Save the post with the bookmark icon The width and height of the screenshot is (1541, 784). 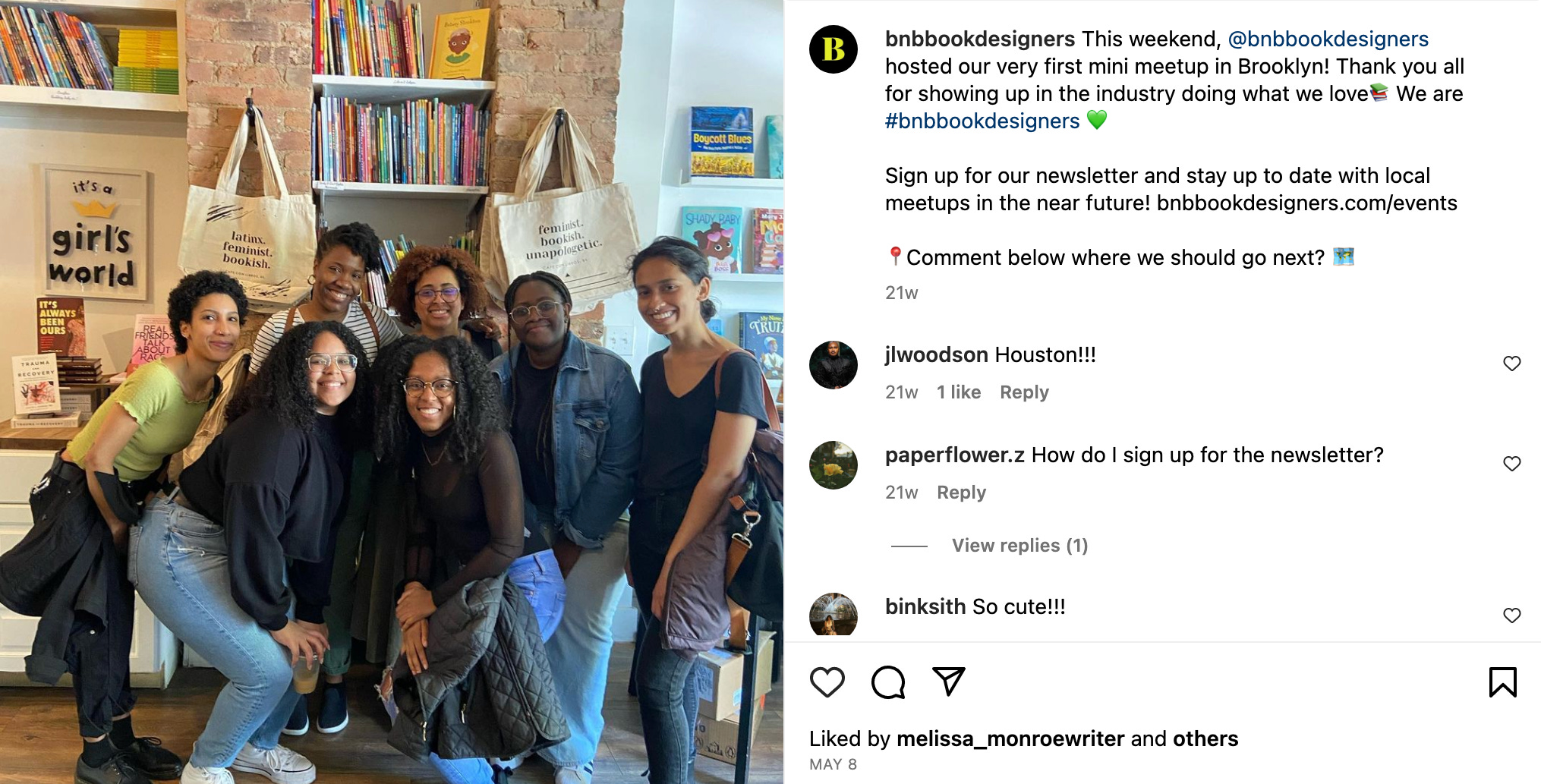(x=1503, y=682)
